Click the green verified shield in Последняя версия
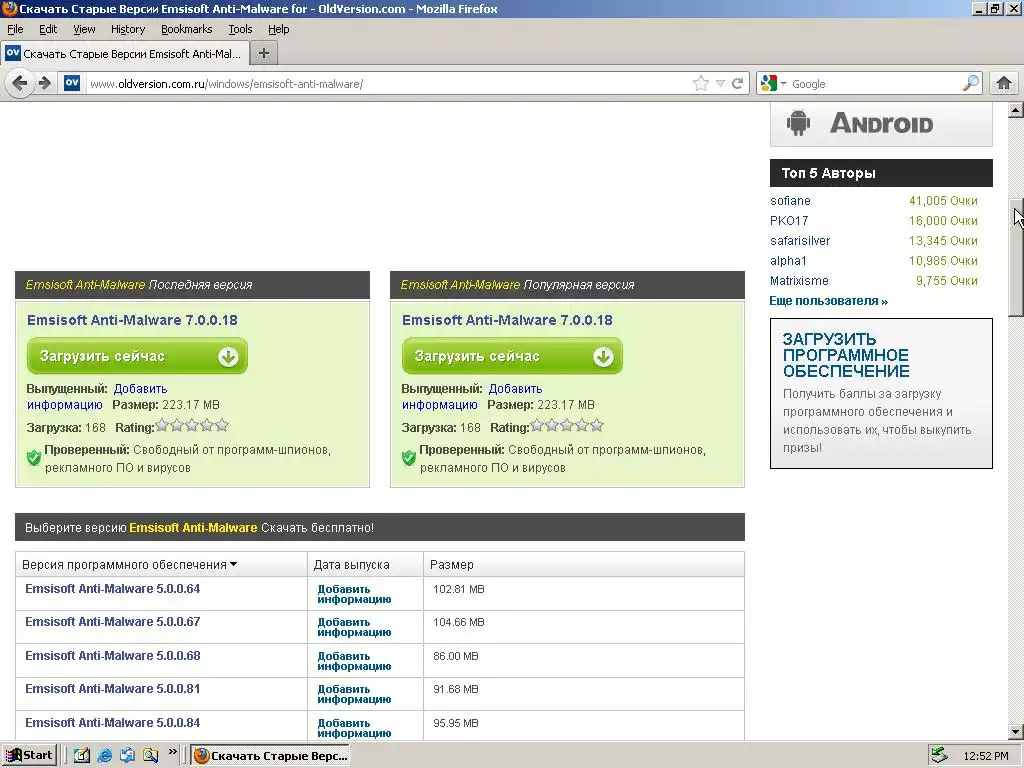Viewport: 1024px width, 768px height. click(x=34, y=458)
